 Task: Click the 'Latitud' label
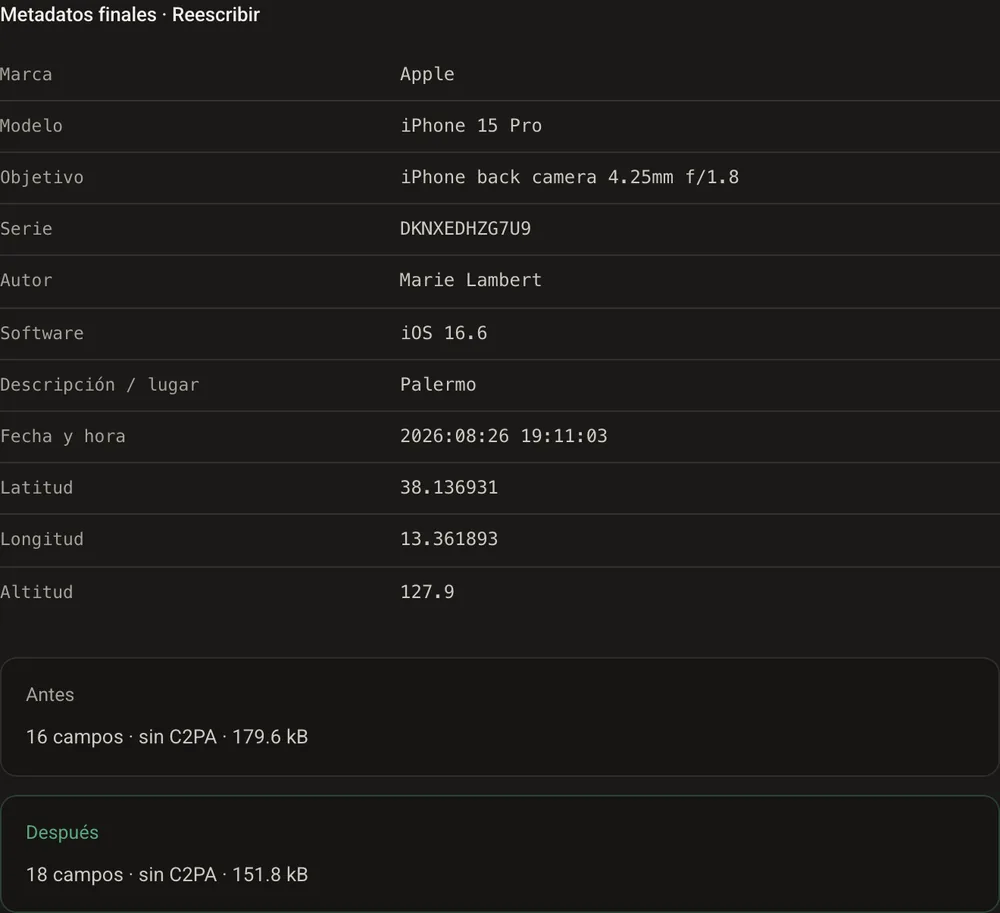(36, 488)
